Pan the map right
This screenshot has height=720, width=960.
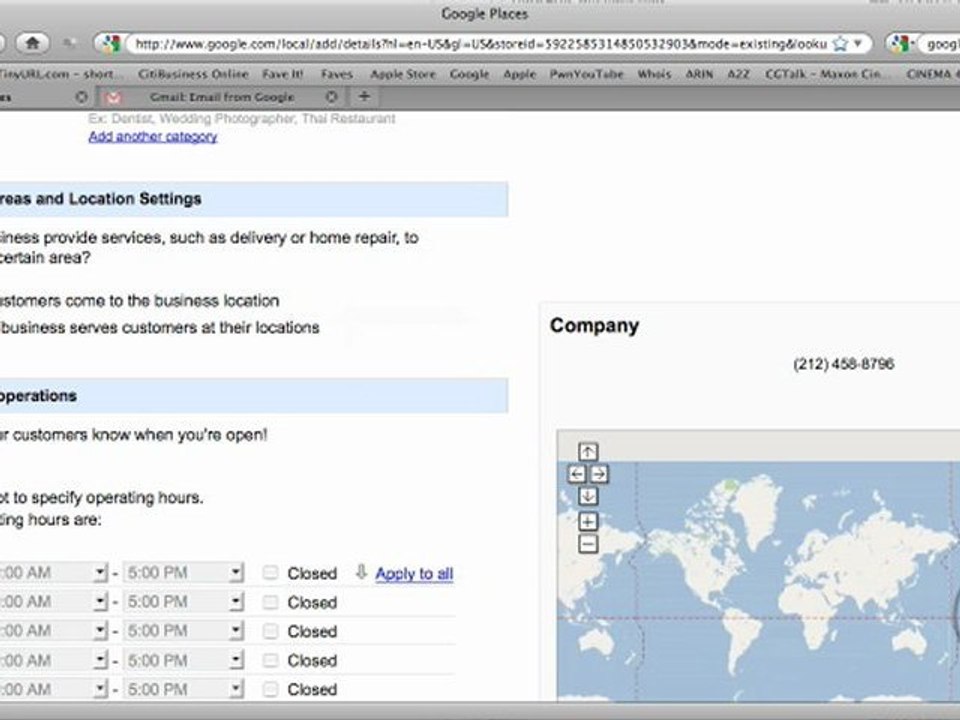coord(599,474)
